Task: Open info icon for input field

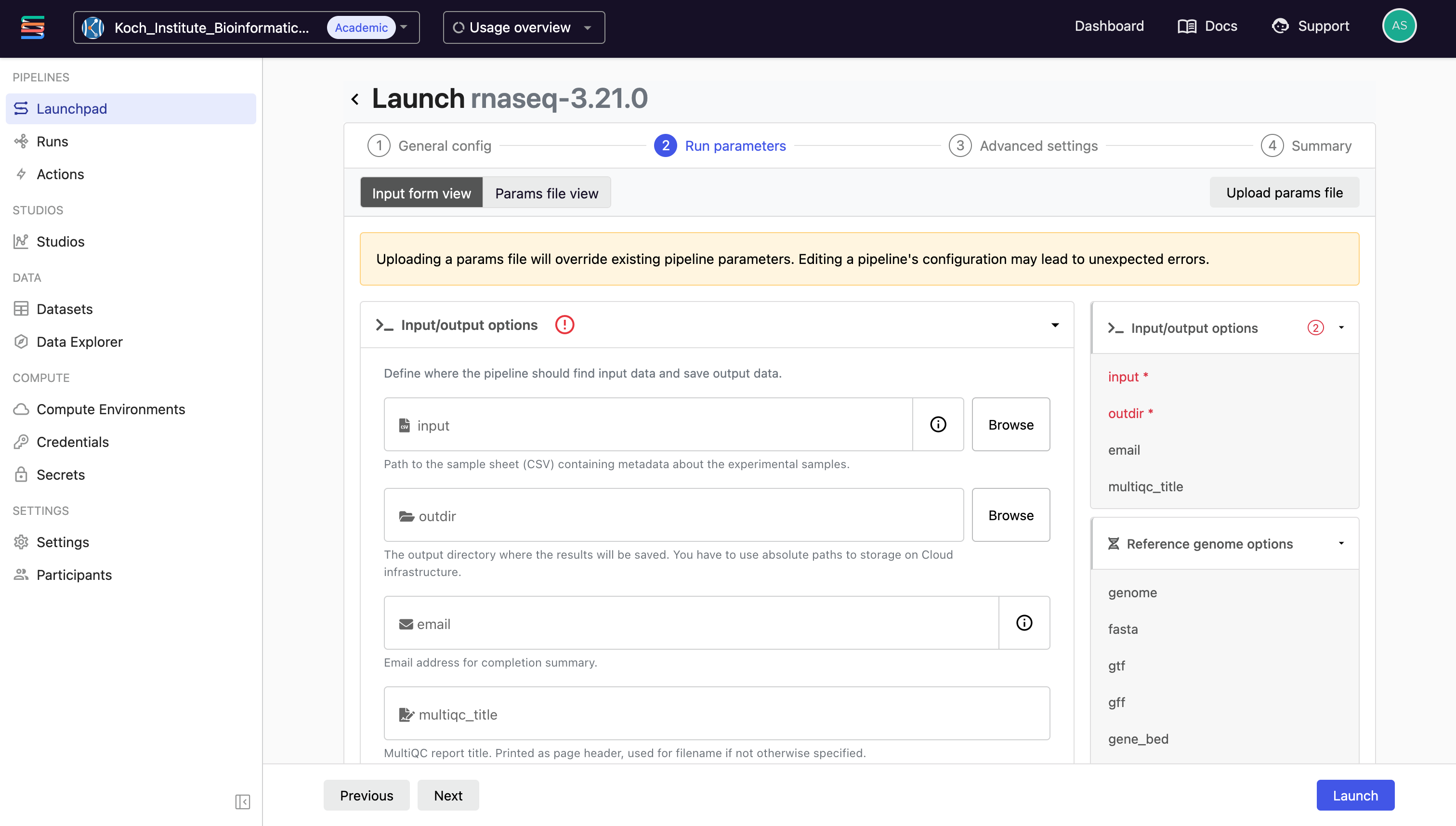Action: point(938,424)
